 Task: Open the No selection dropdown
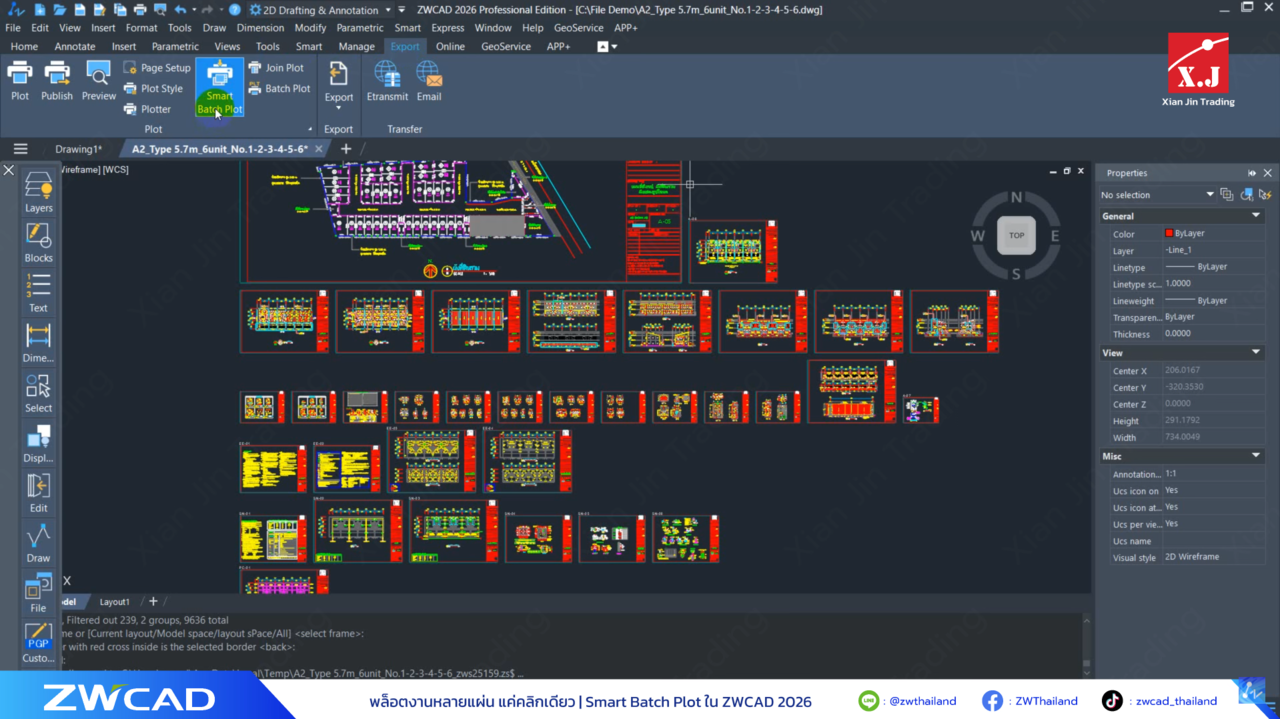pyautogui.click(x=1157, y=195)
